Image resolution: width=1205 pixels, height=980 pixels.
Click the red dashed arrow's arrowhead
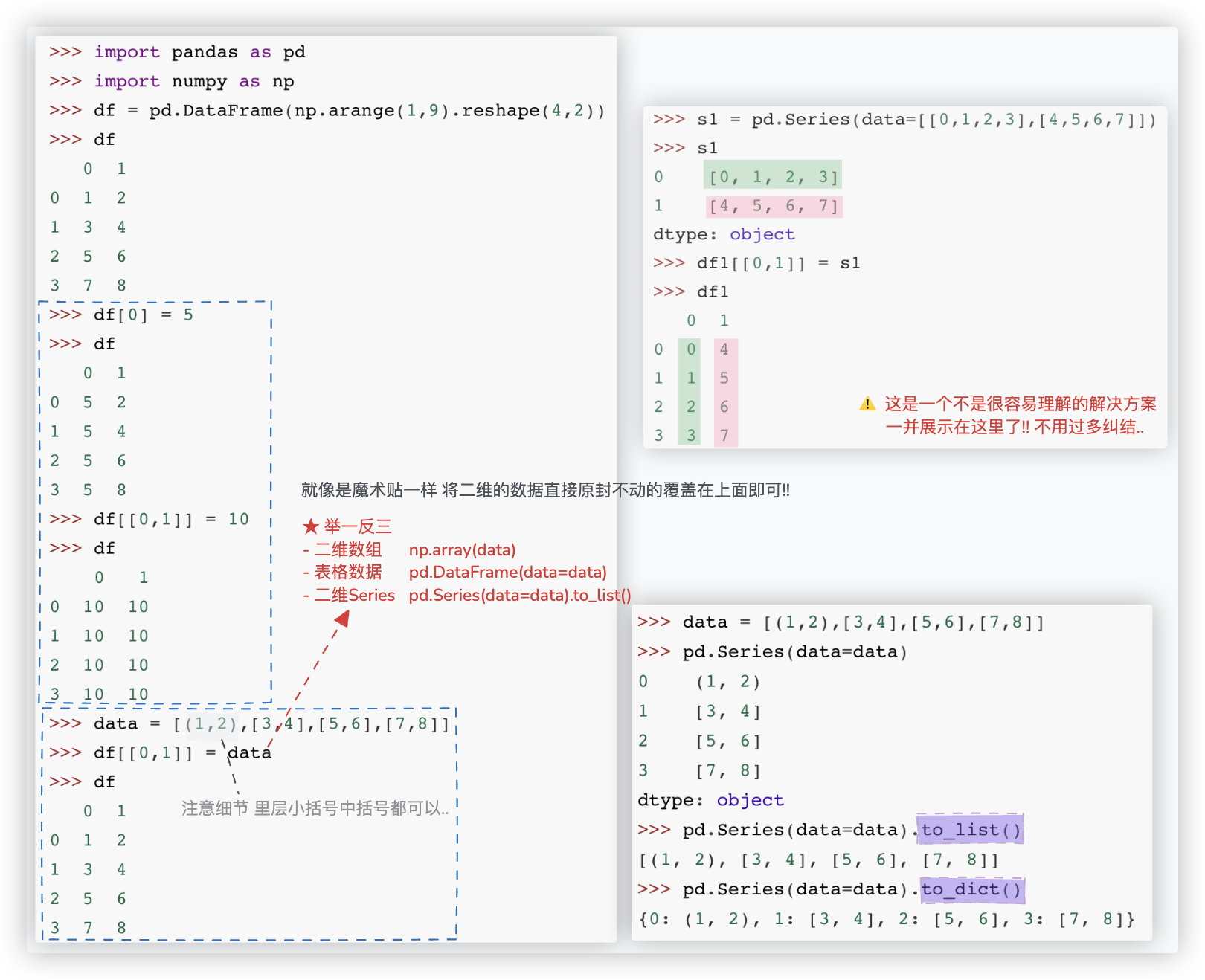(341, 619)
